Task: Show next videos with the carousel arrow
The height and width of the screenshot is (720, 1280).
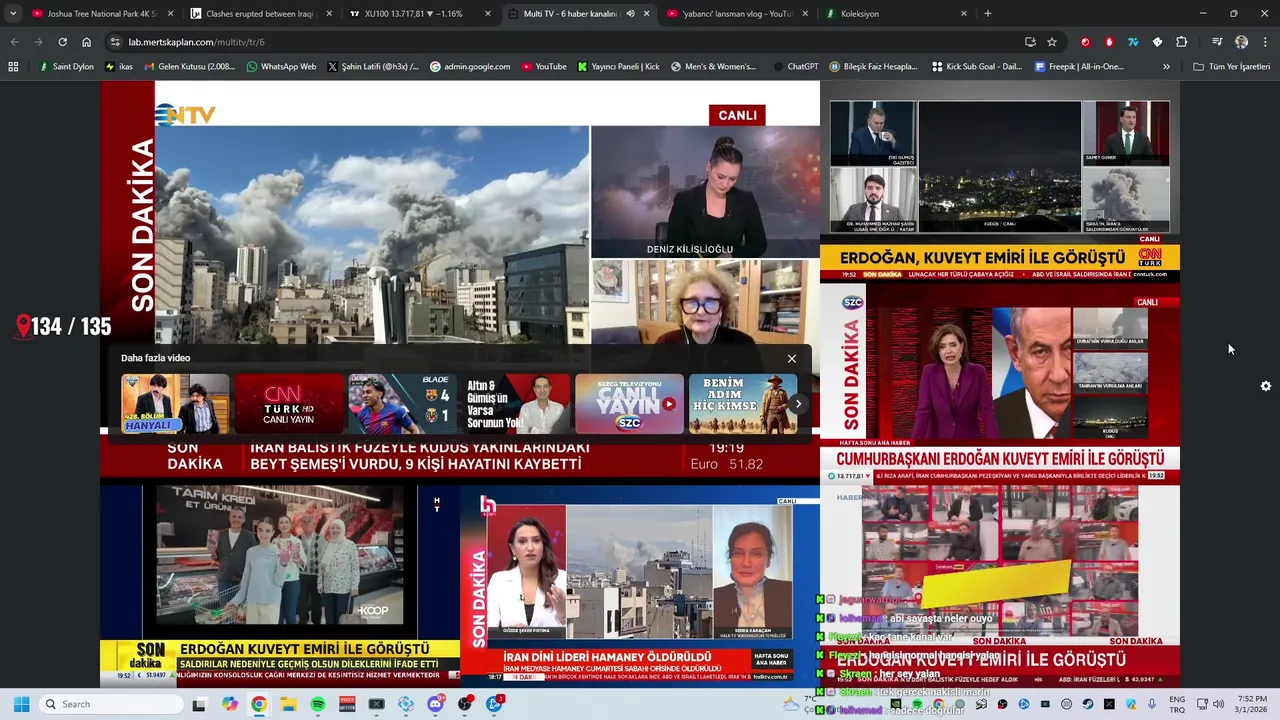Action: pos(797,404)
